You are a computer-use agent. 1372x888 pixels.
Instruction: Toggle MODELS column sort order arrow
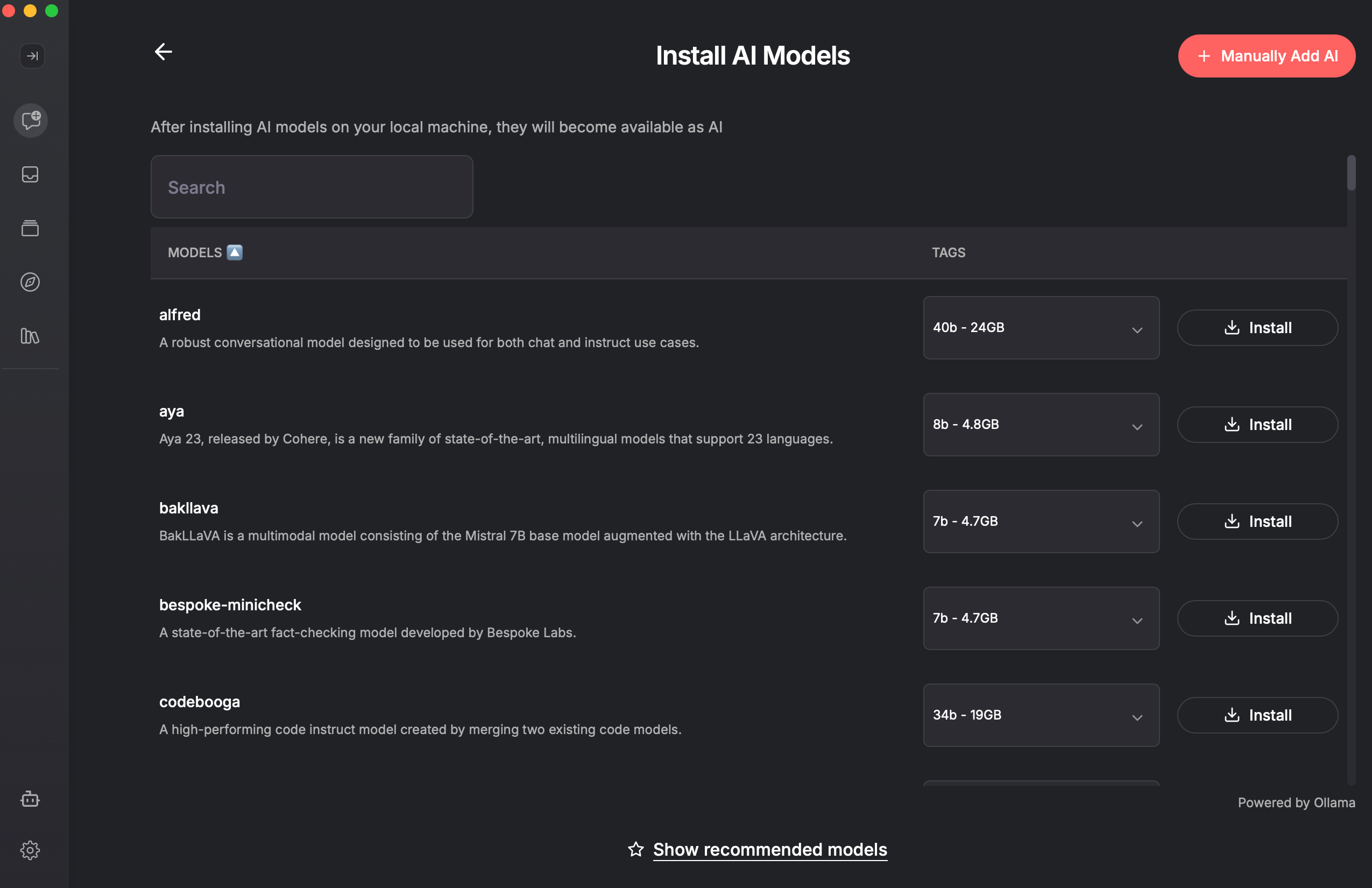pos(235,252)
